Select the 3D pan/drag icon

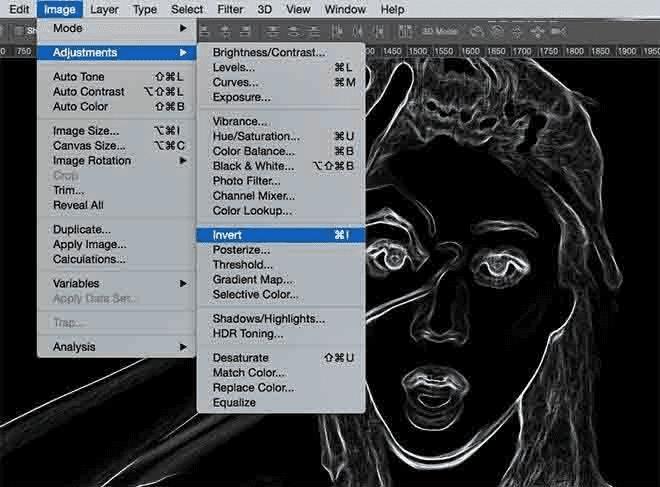click(516, 30)
